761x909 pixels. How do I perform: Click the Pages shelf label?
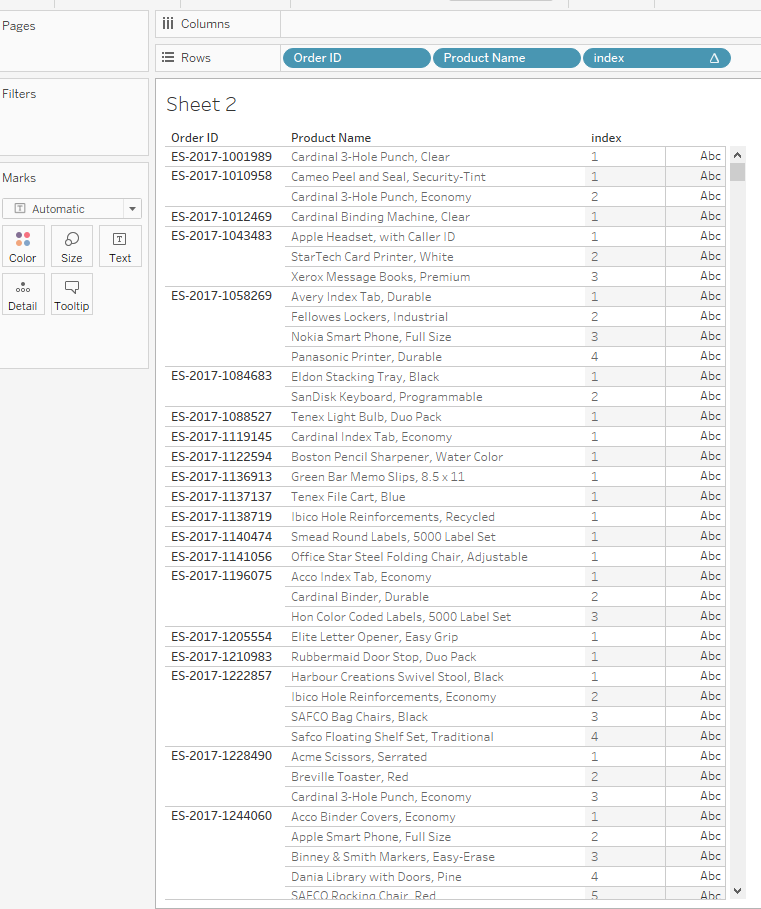click(19, 26)
